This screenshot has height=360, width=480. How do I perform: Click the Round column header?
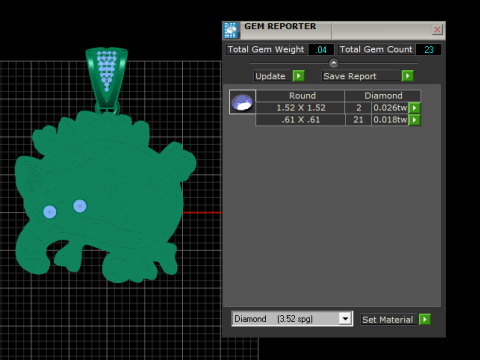pyautogui.click(x=300, y=96)
